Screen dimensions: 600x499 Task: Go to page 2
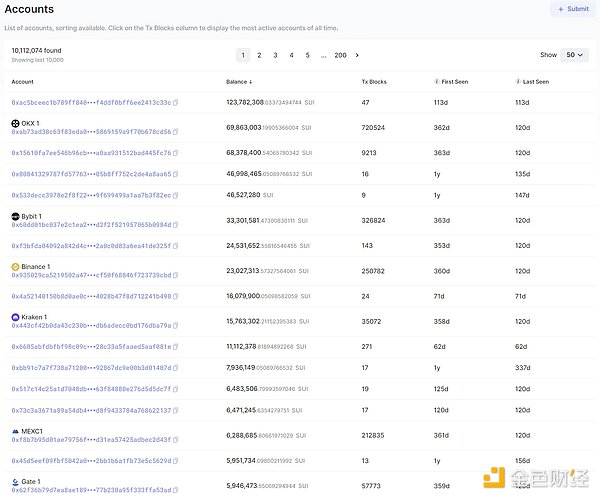coord(259,55)
